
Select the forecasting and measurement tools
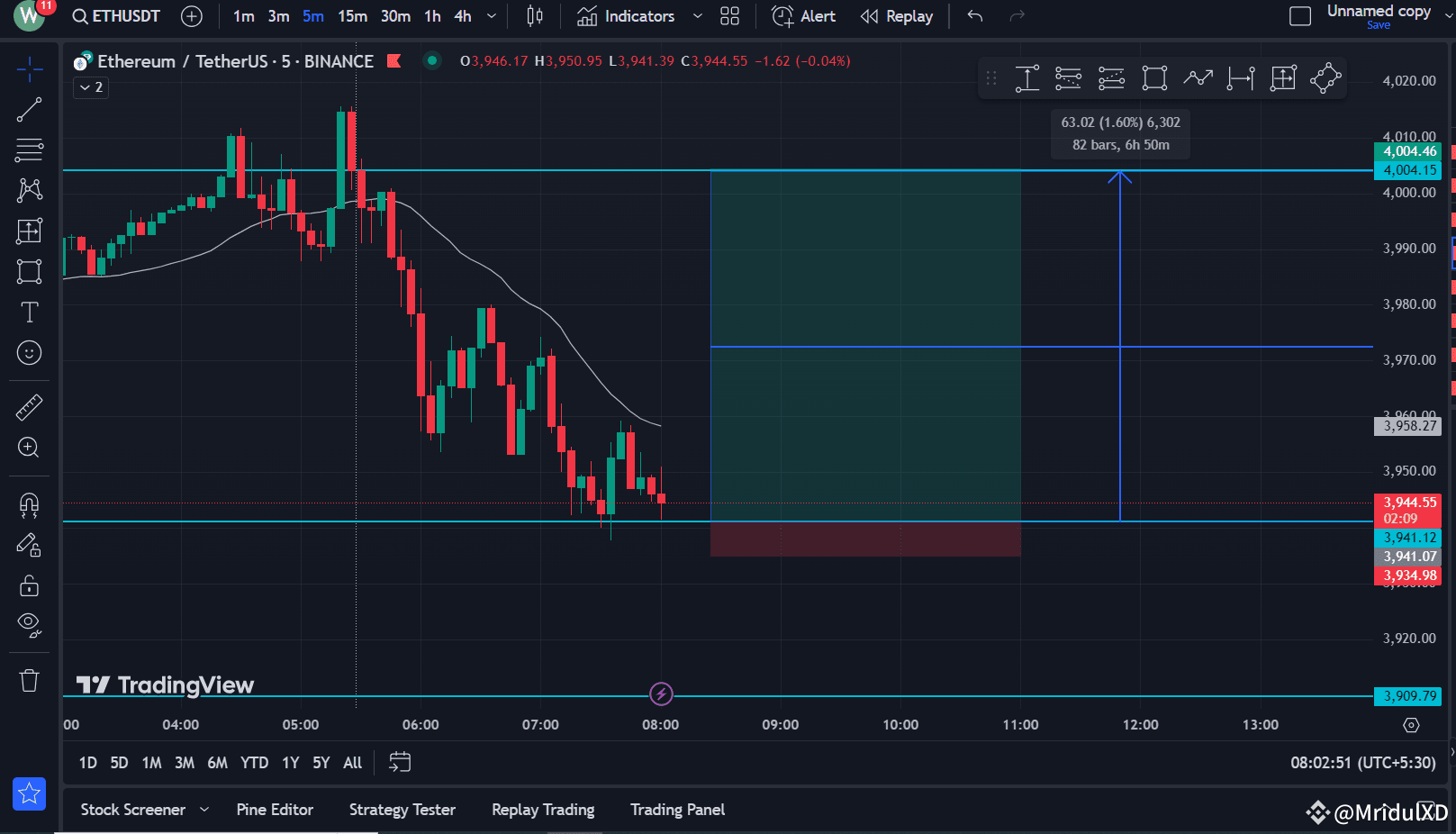pos(29,231)
